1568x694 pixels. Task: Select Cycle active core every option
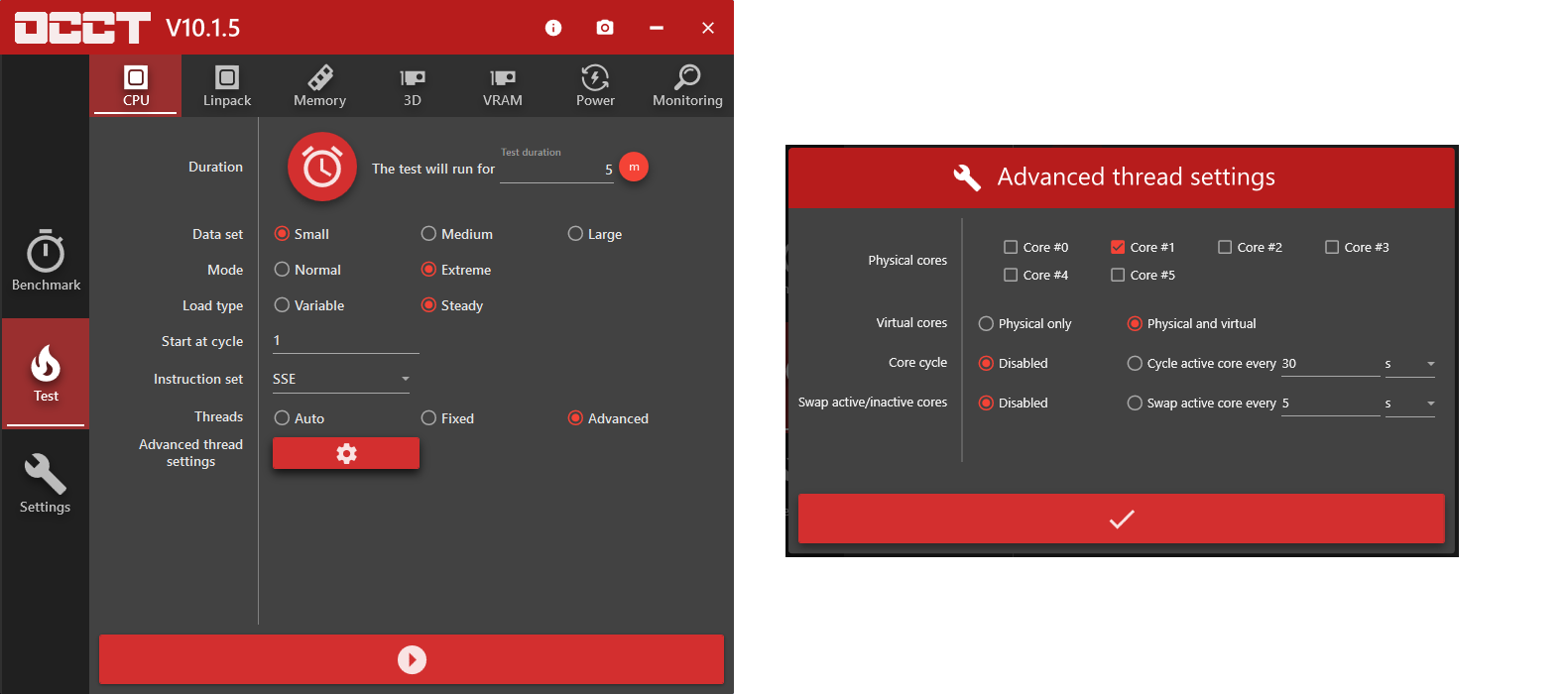click(1202, 363)
